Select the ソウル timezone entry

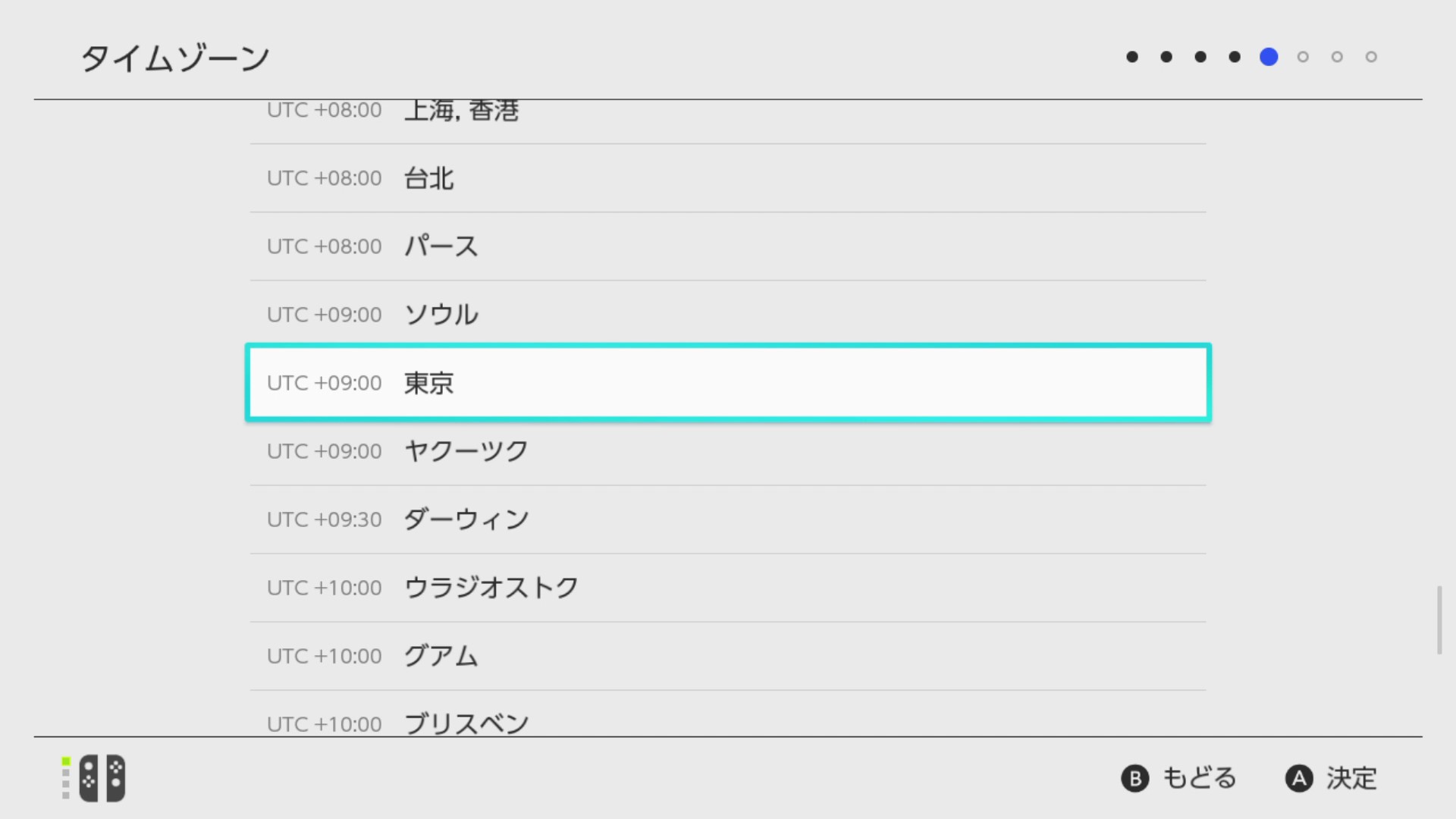(x=728, y=315)
